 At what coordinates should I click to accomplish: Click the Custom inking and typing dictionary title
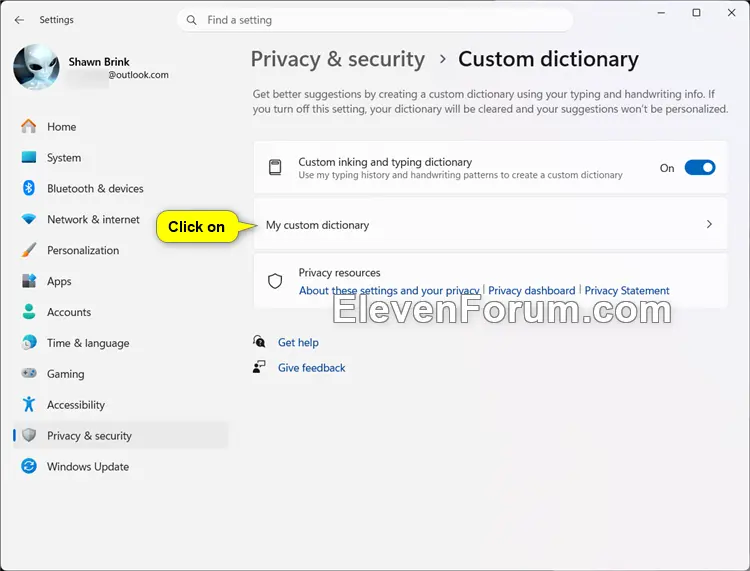pyautogui.click(x=385, y=162)
